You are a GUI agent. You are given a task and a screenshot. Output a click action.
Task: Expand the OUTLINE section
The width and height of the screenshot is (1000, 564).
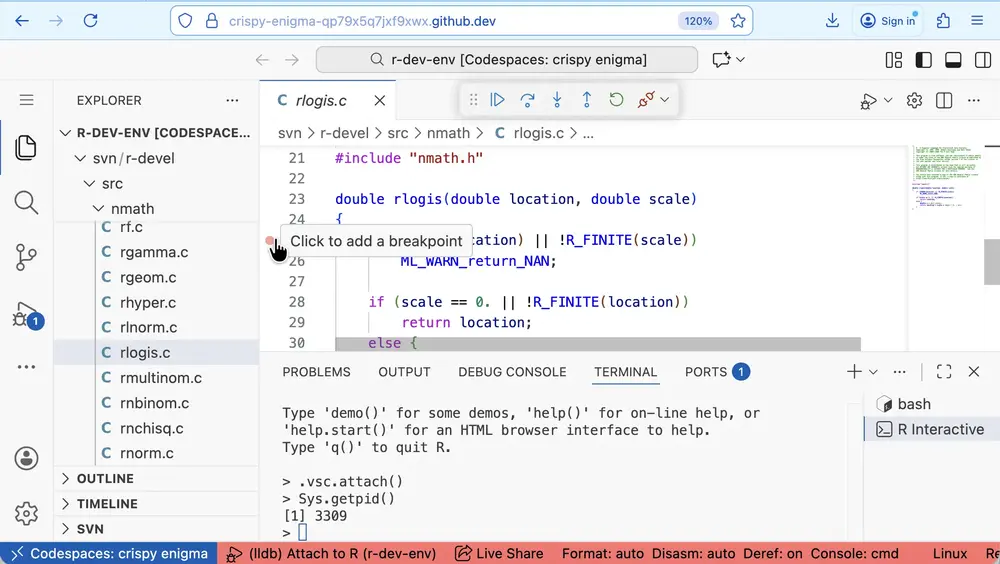coord(105,479)
